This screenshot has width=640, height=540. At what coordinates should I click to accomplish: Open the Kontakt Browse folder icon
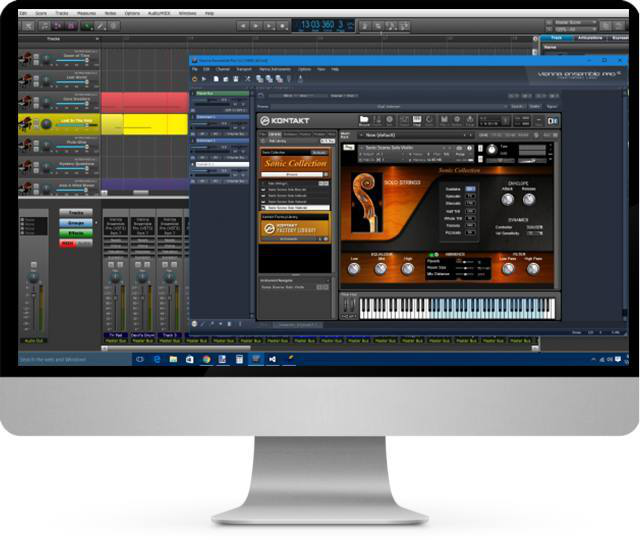click(364, 120)
